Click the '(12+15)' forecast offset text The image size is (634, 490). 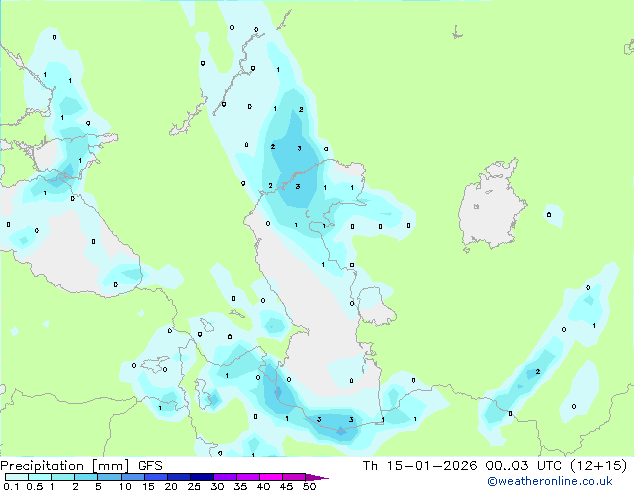coord(598,466)
